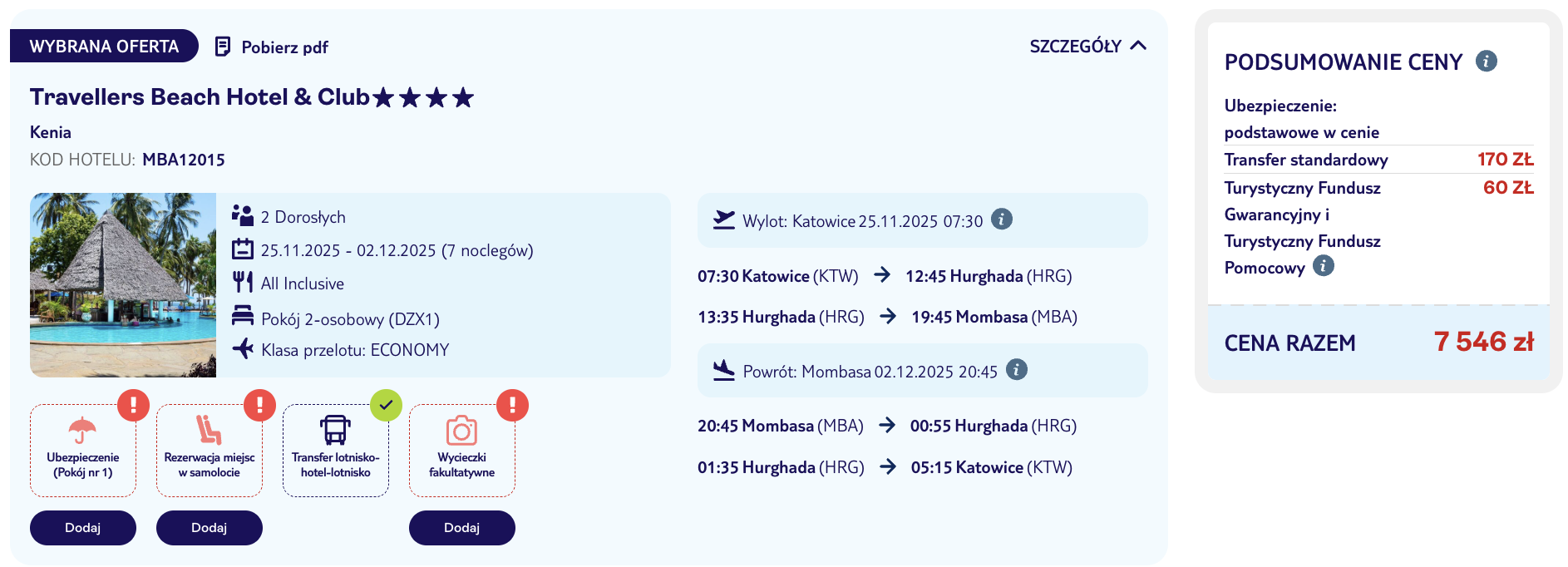Select the WYBRANA OFERTA tab badge
Screen dimensions: 1568x567
point(103,47)
